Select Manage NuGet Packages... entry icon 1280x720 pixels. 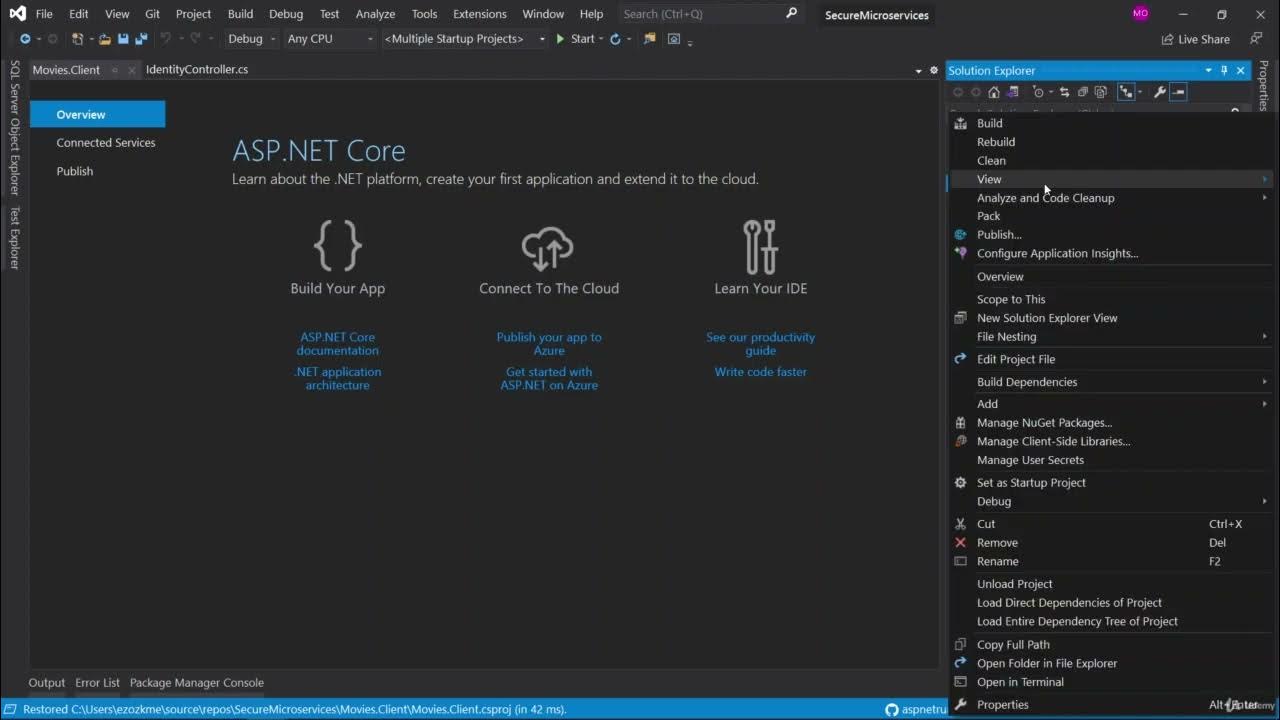point(960,423)
